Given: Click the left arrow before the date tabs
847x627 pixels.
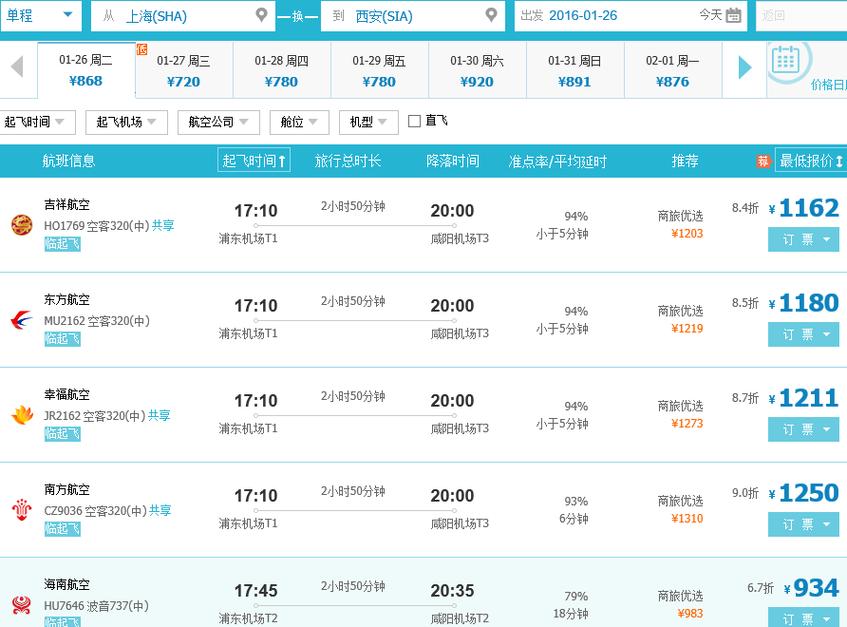Looking at the screenshot, I should pos(18,68).
